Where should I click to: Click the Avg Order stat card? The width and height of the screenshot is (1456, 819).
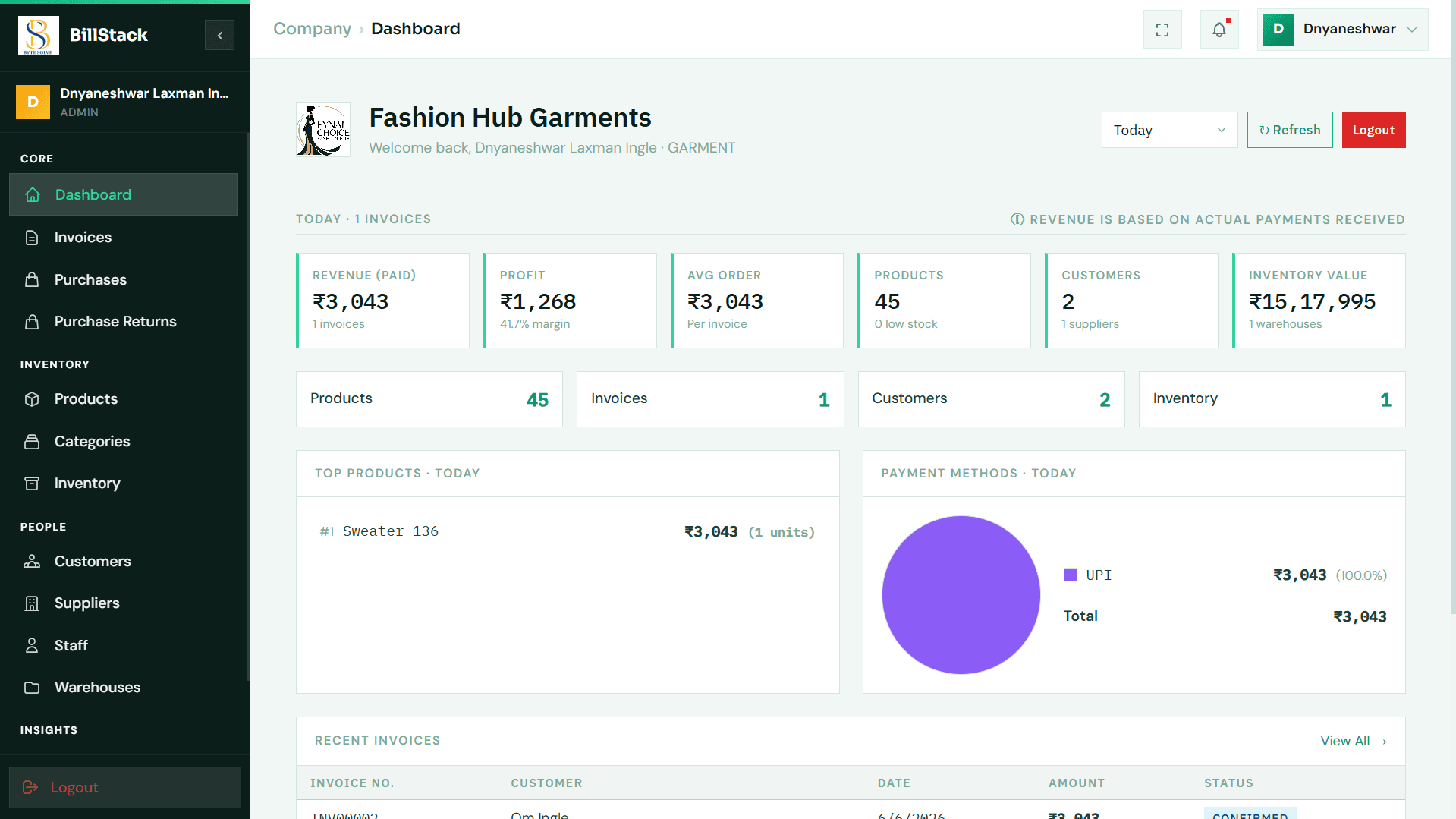(757, 301)
